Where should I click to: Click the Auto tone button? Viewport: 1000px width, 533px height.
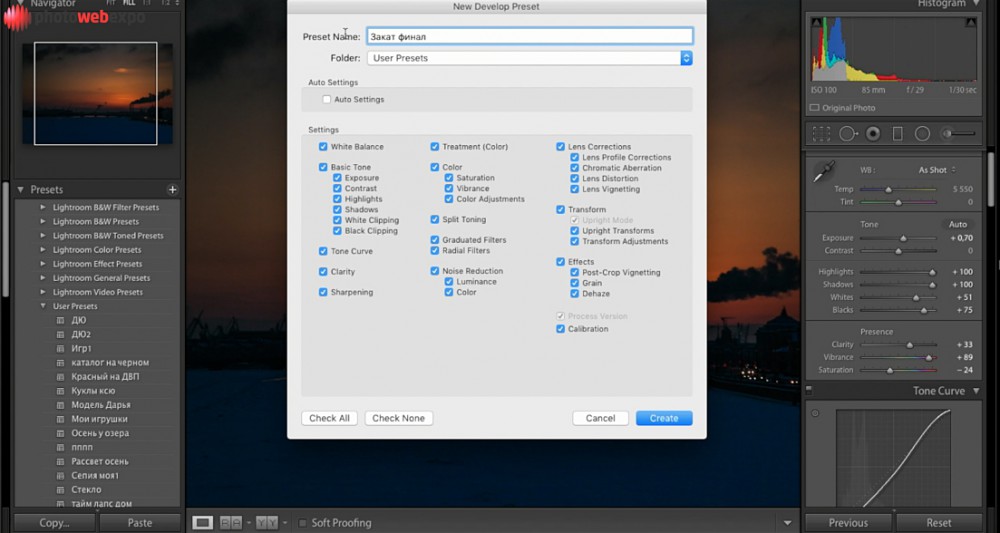point(957,224)
